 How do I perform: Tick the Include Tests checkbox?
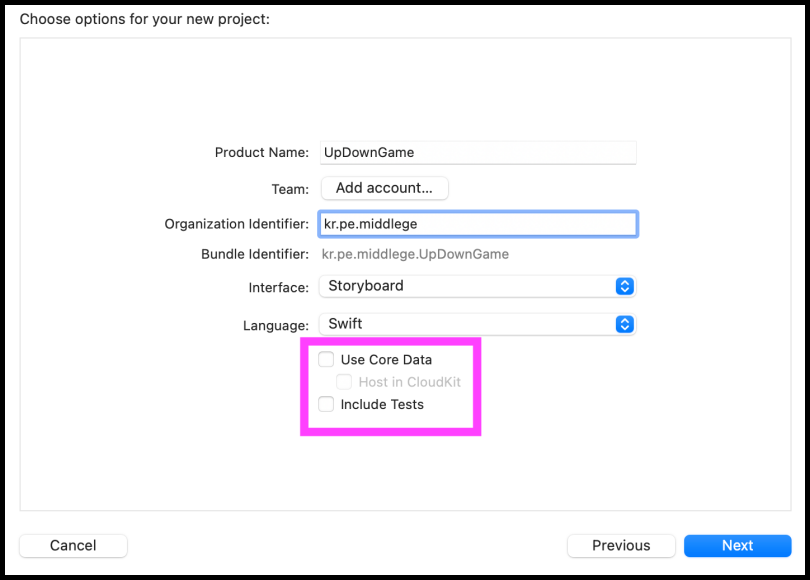pos(326,404)
